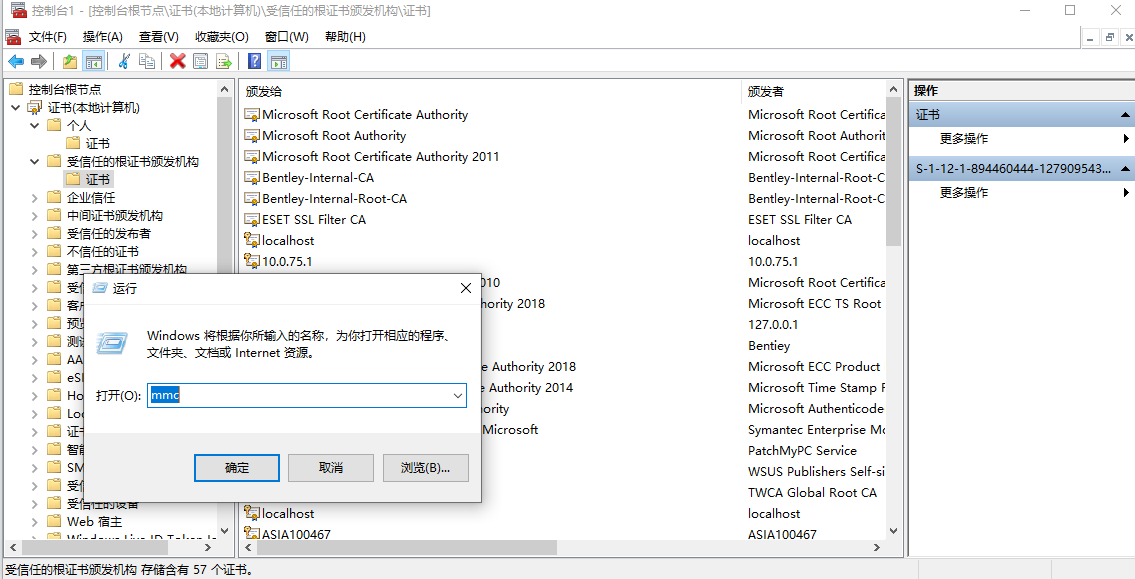Select the 中间证书颁发机构 tree item
1135x579 pixels.
click(x=115, y=215)
